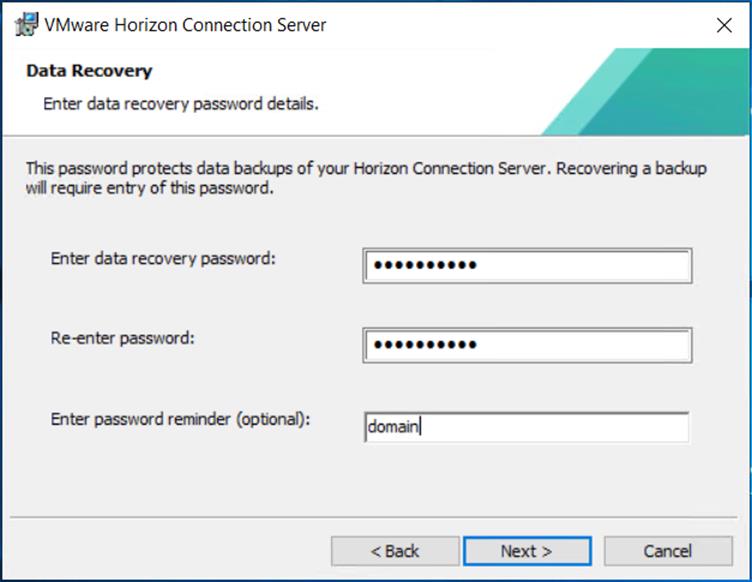Go back with the "< Back" button
This screenshot has width=752, height=582.
[x=395, y=551]
